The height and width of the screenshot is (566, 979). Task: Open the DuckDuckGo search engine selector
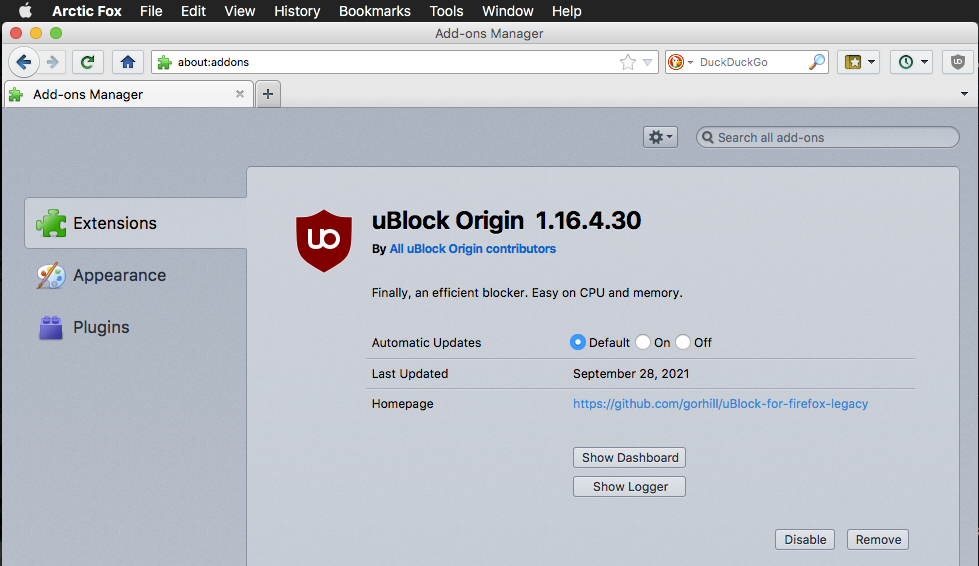point(681,62)
